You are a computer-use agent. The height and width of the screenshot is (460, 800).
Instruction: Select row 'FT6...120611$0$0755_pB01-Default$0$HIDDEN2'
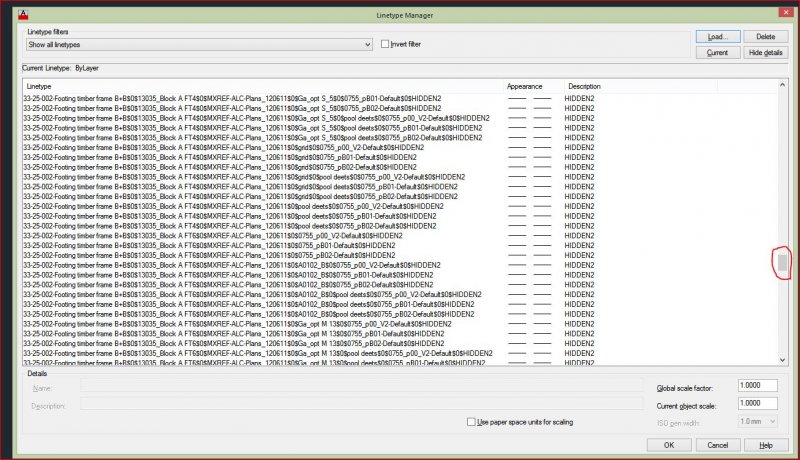pyautogui.click(x=401, y=245)
